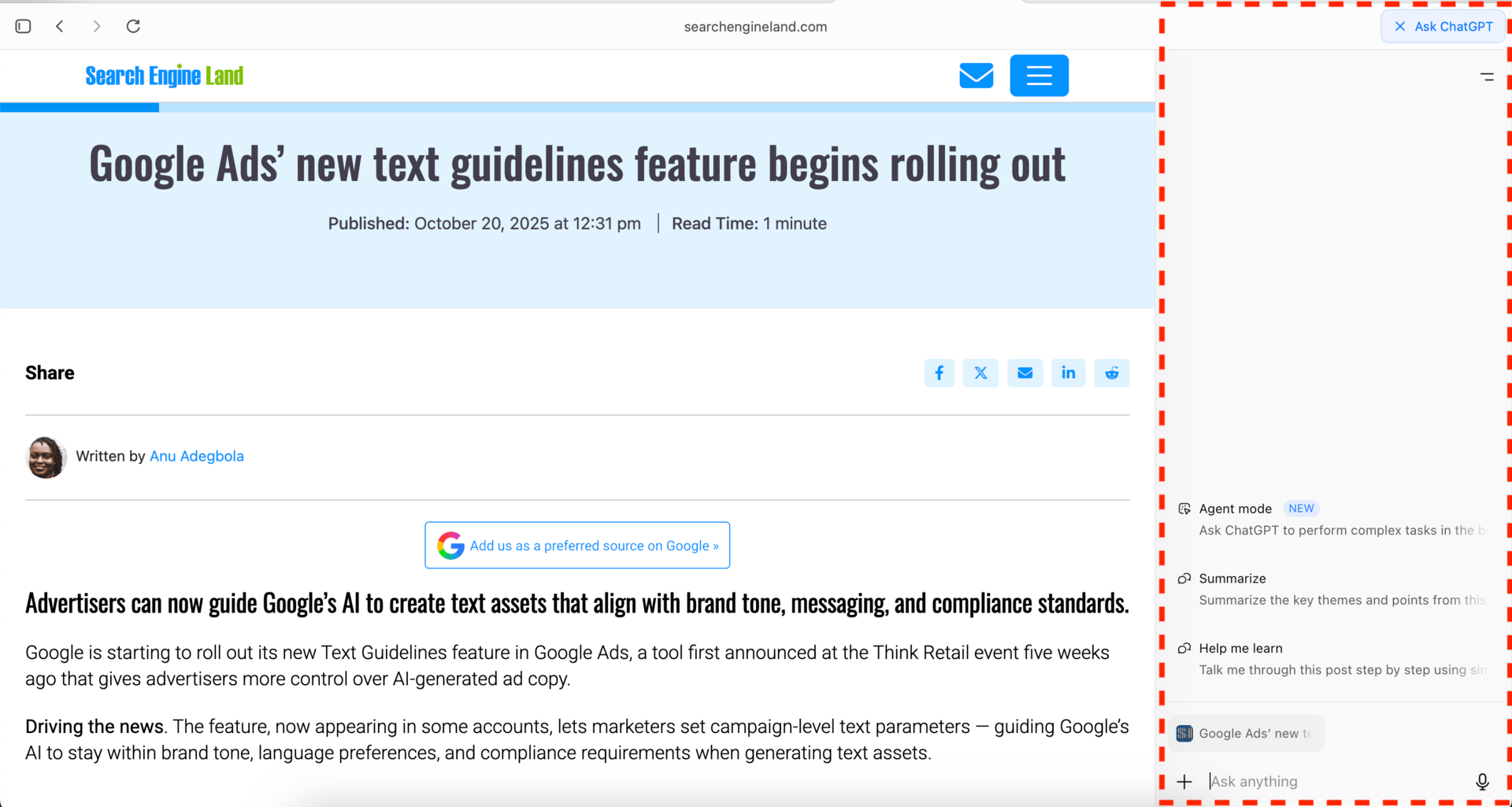
Task: Go back to previous page
Action: pyautogui.click(x=60, y=26)
